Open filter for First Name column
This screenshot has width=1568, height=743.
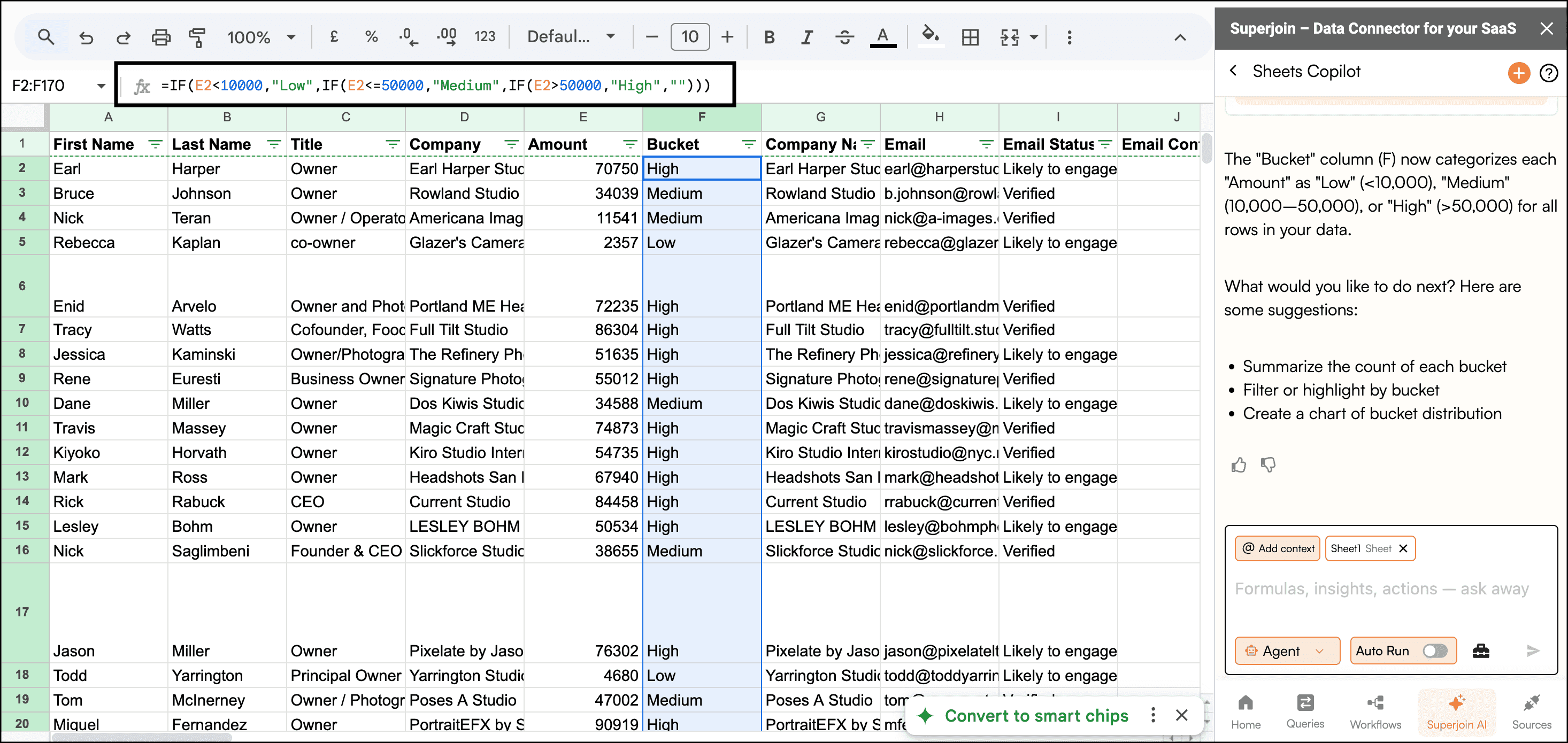[156, 144]
